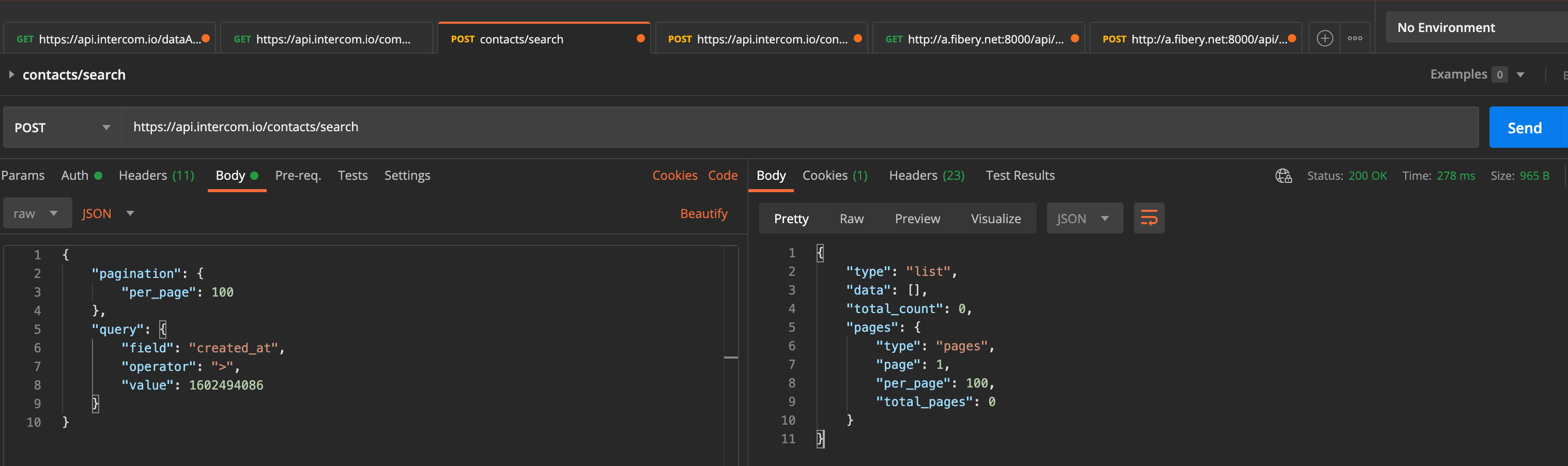Click "type": "list" line in response
Viewport: 1568px width, 466px height.
pos(901,271)
